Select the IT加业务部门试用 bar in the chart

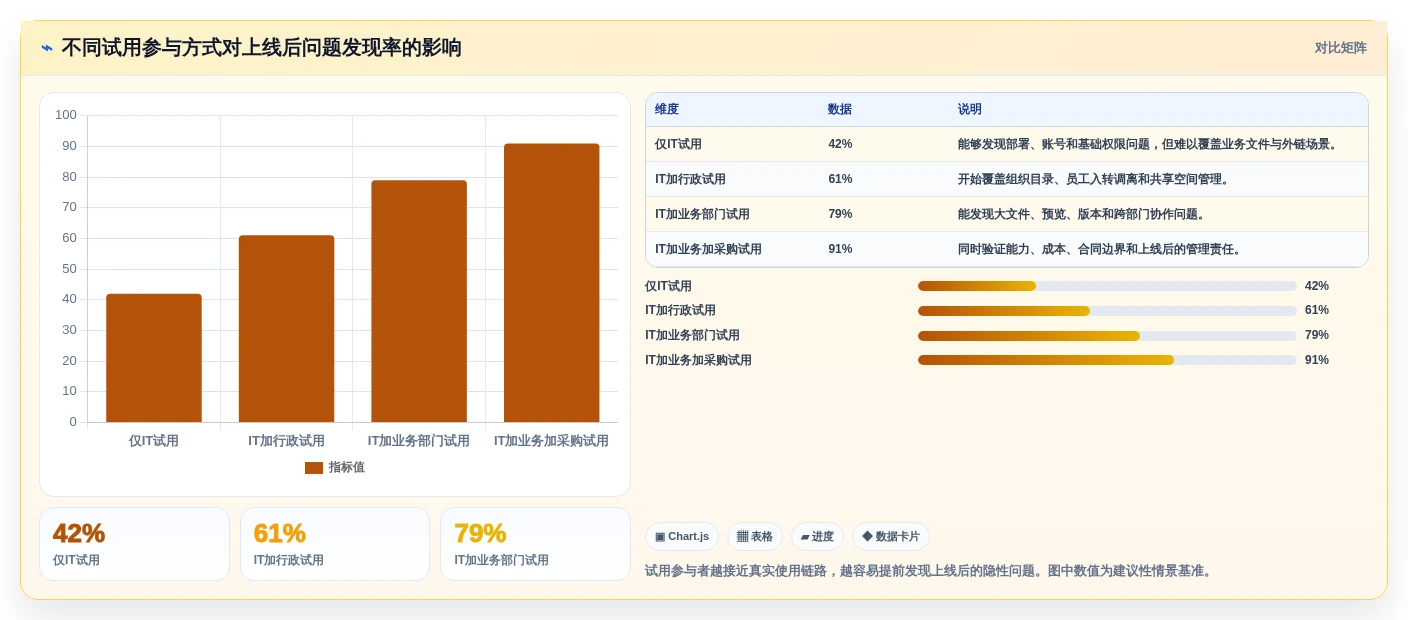pos(419,301)
